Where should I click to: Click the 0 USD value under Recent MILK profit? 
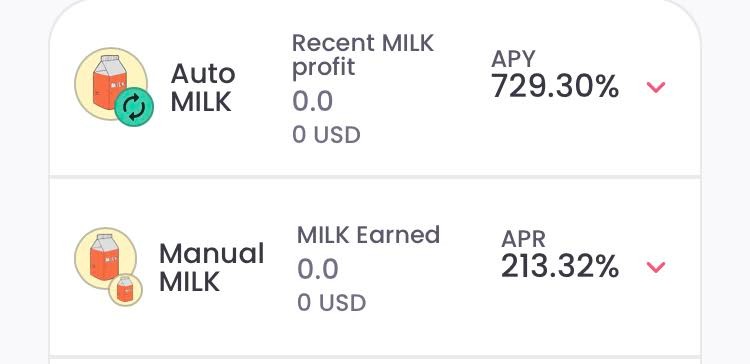click(x=326, y=135)
